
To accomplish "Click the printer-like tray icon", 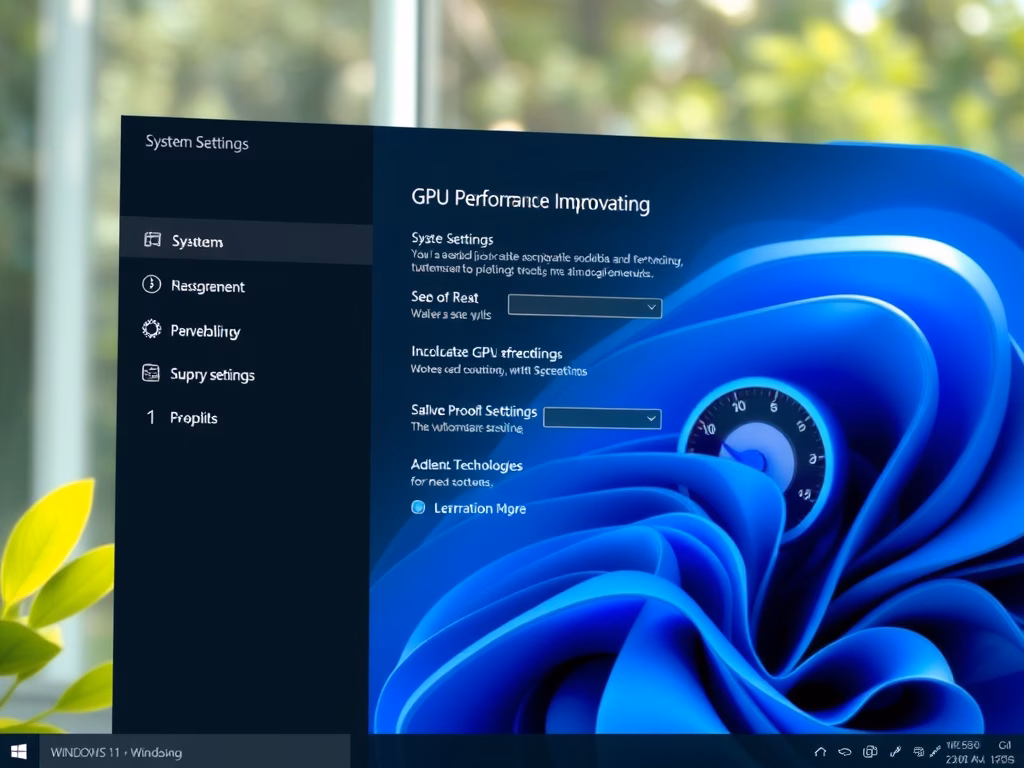I will (x=918, y=752).
